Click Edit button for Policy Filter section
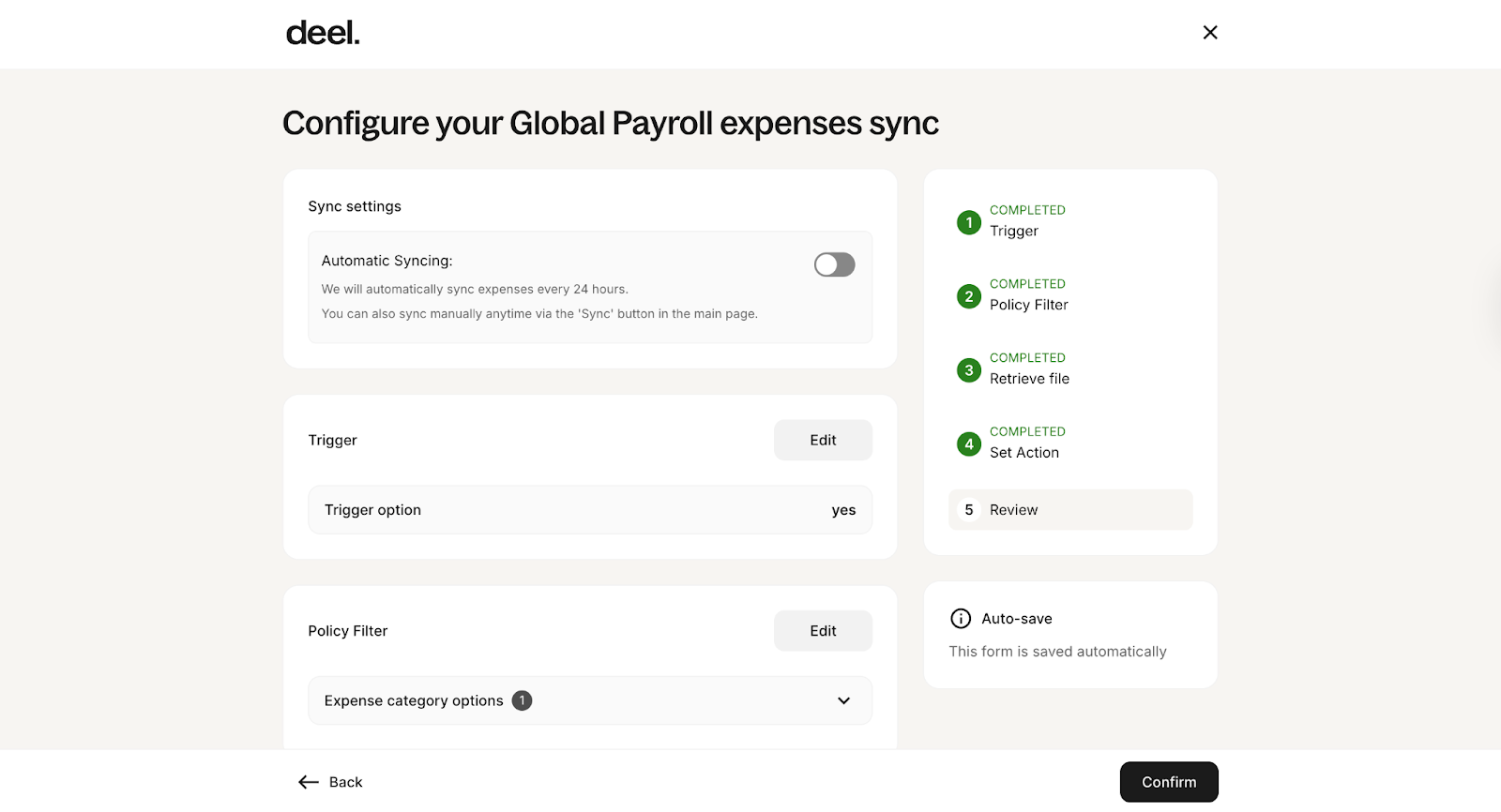Screen dimensions: 1501x812 click(x=823, y=631)
